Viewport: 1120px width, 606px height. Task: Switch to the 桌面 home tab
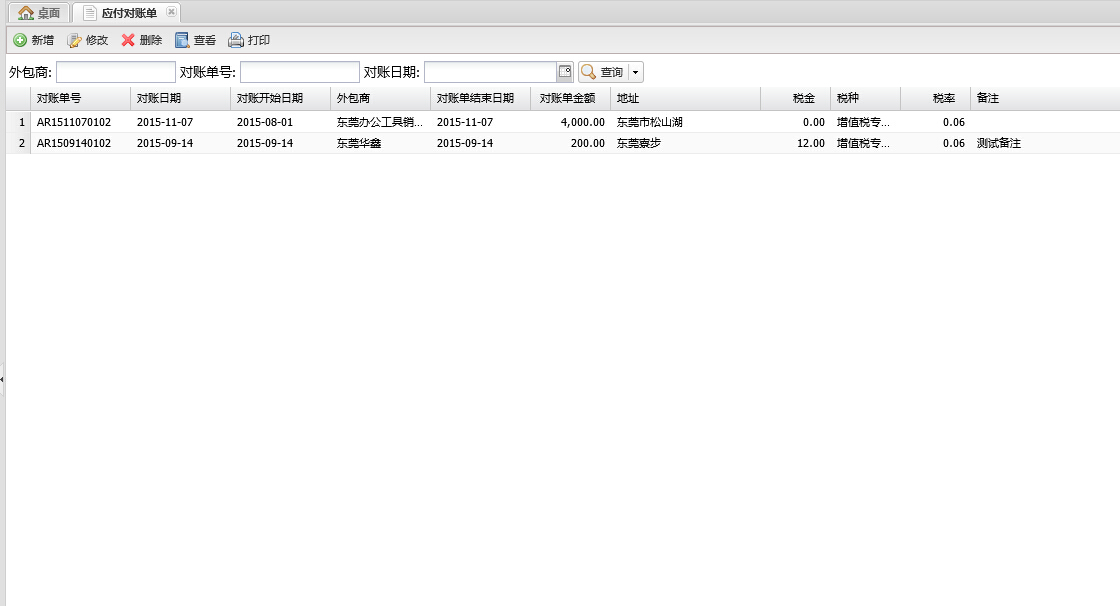[x=39, y=13]
